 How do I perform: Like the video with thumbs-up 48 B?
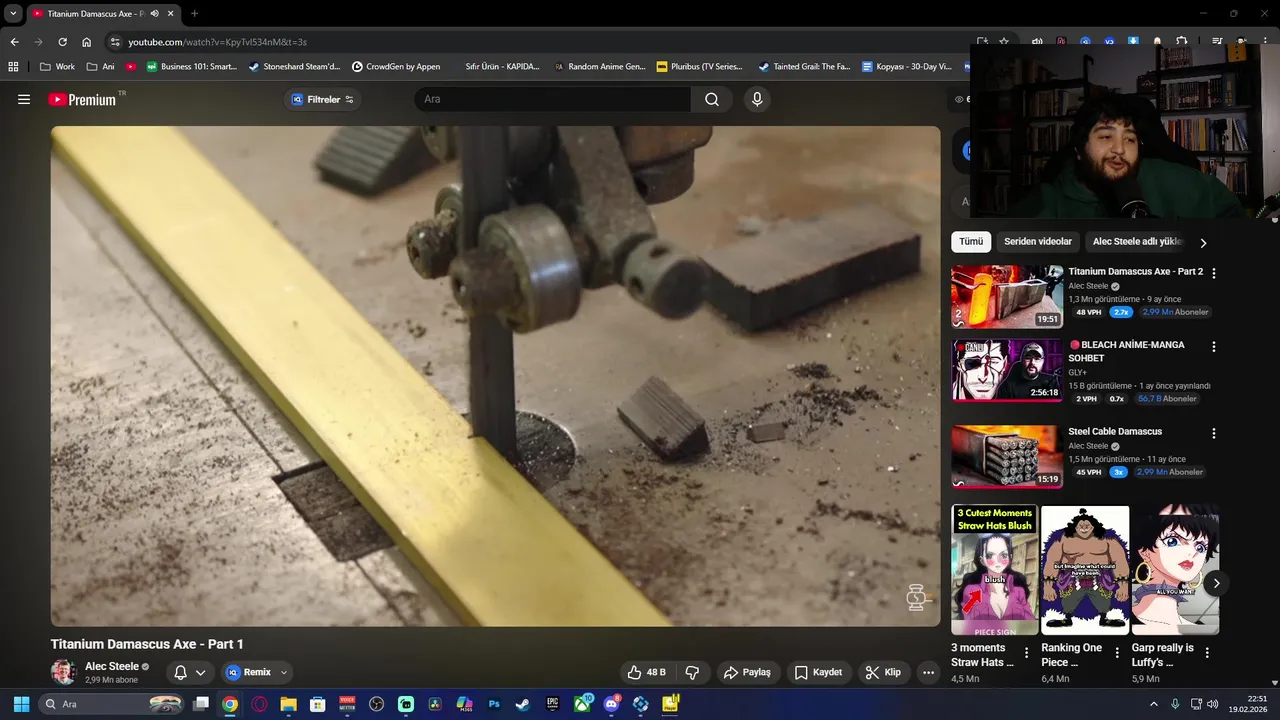pyautogui.click(x=646, y=672)
